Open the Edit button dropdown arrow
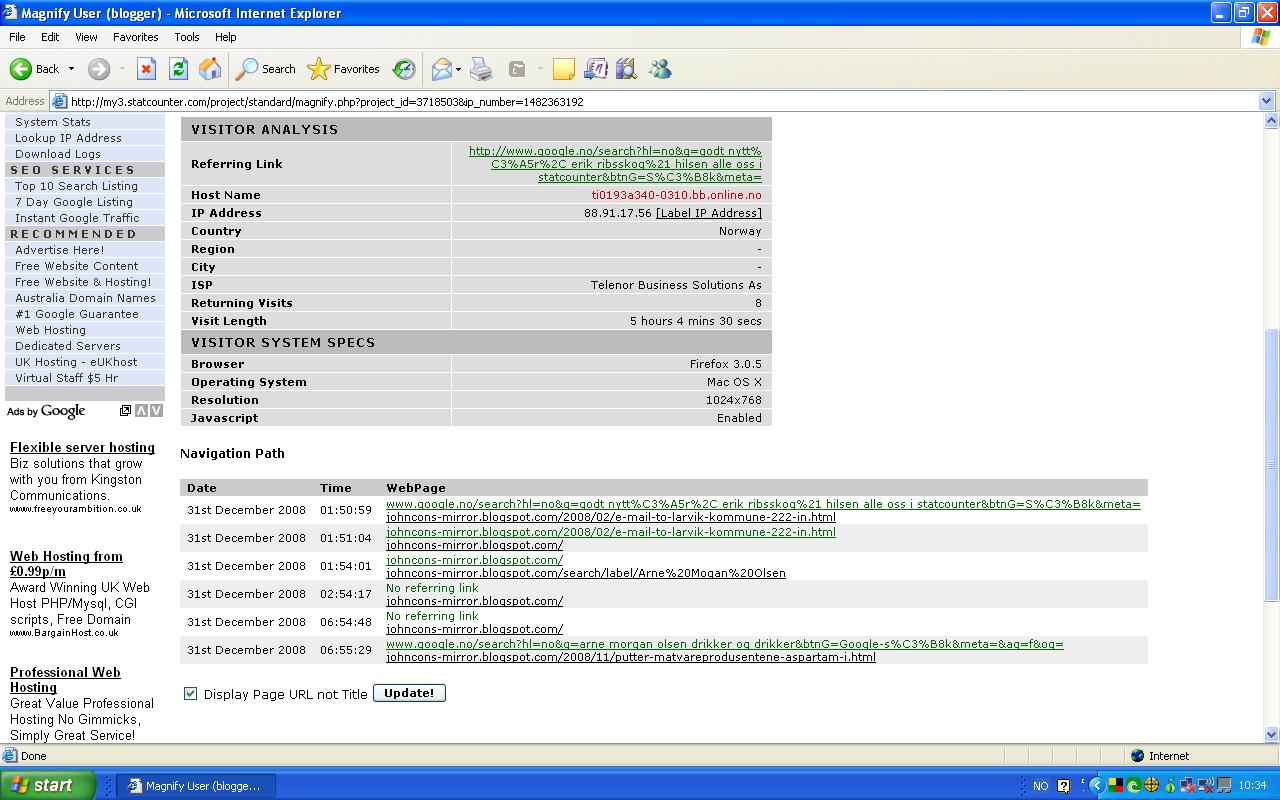Screen dimensions: 1280x800 click(540, 69)
